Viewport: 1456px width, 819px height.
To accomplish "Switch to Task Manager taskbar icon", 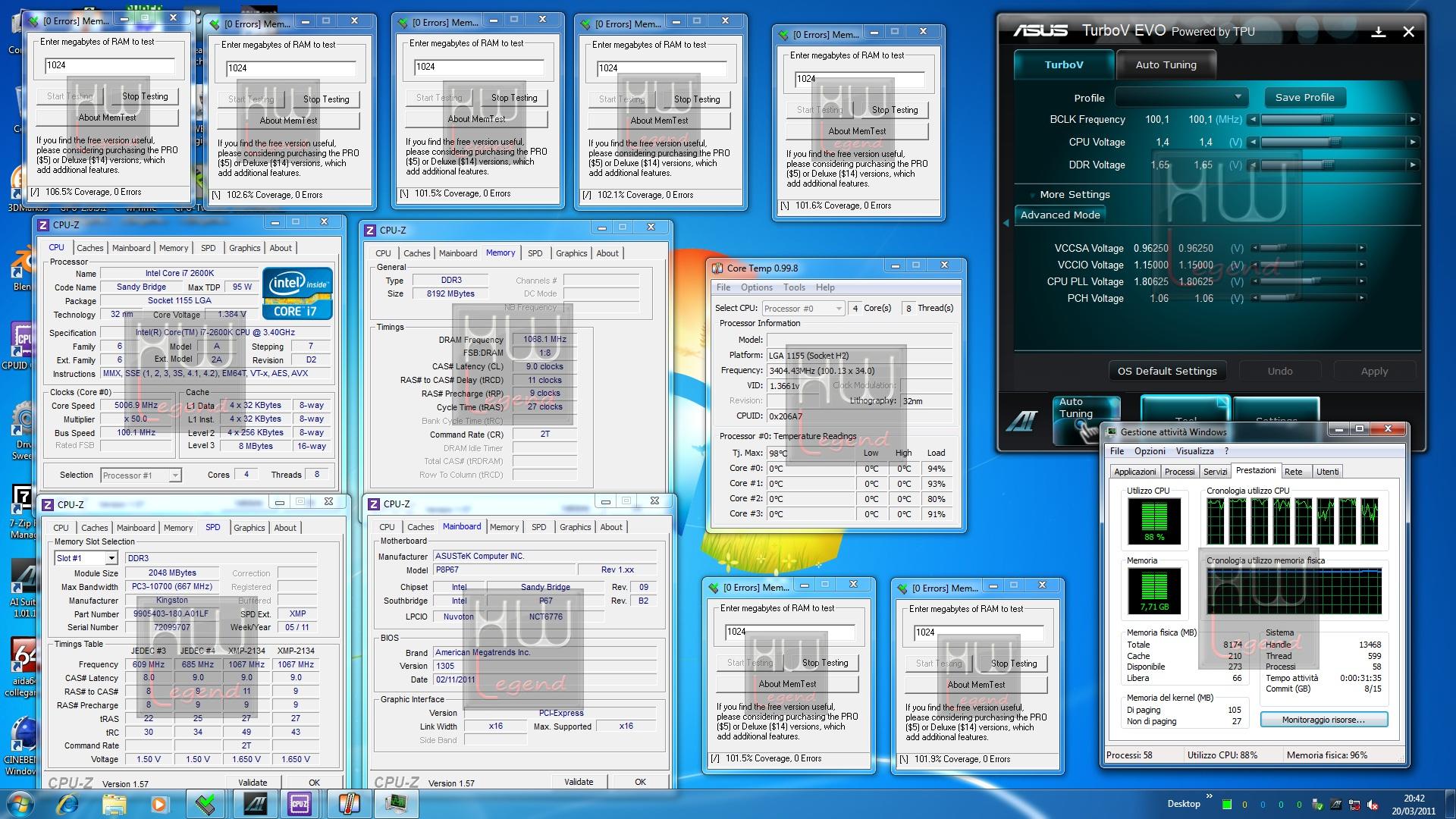I will [395, 804].
